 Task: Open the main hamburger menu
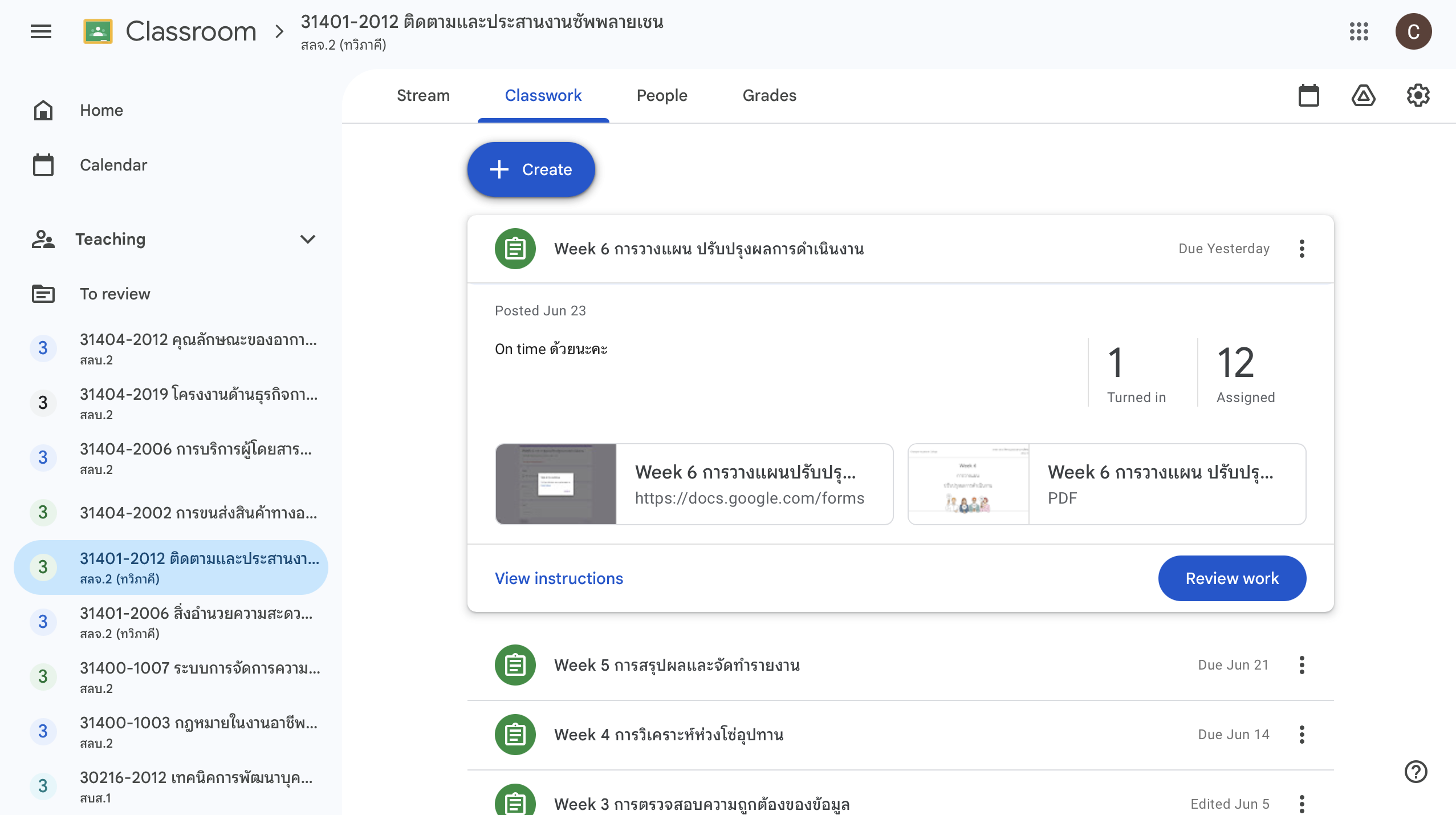41,31
